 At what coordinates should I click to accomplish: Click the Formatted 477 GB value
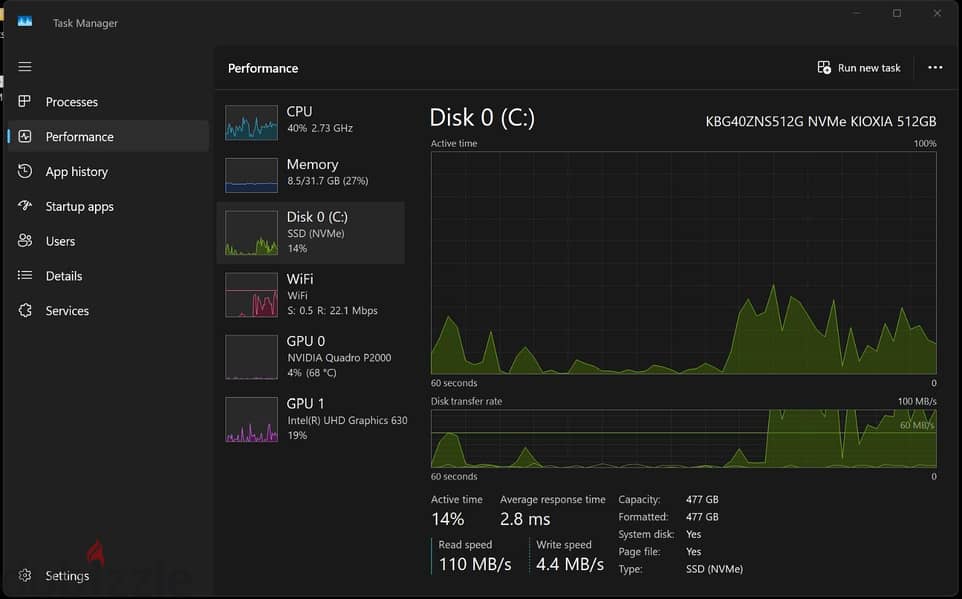[x=702, y=517]
